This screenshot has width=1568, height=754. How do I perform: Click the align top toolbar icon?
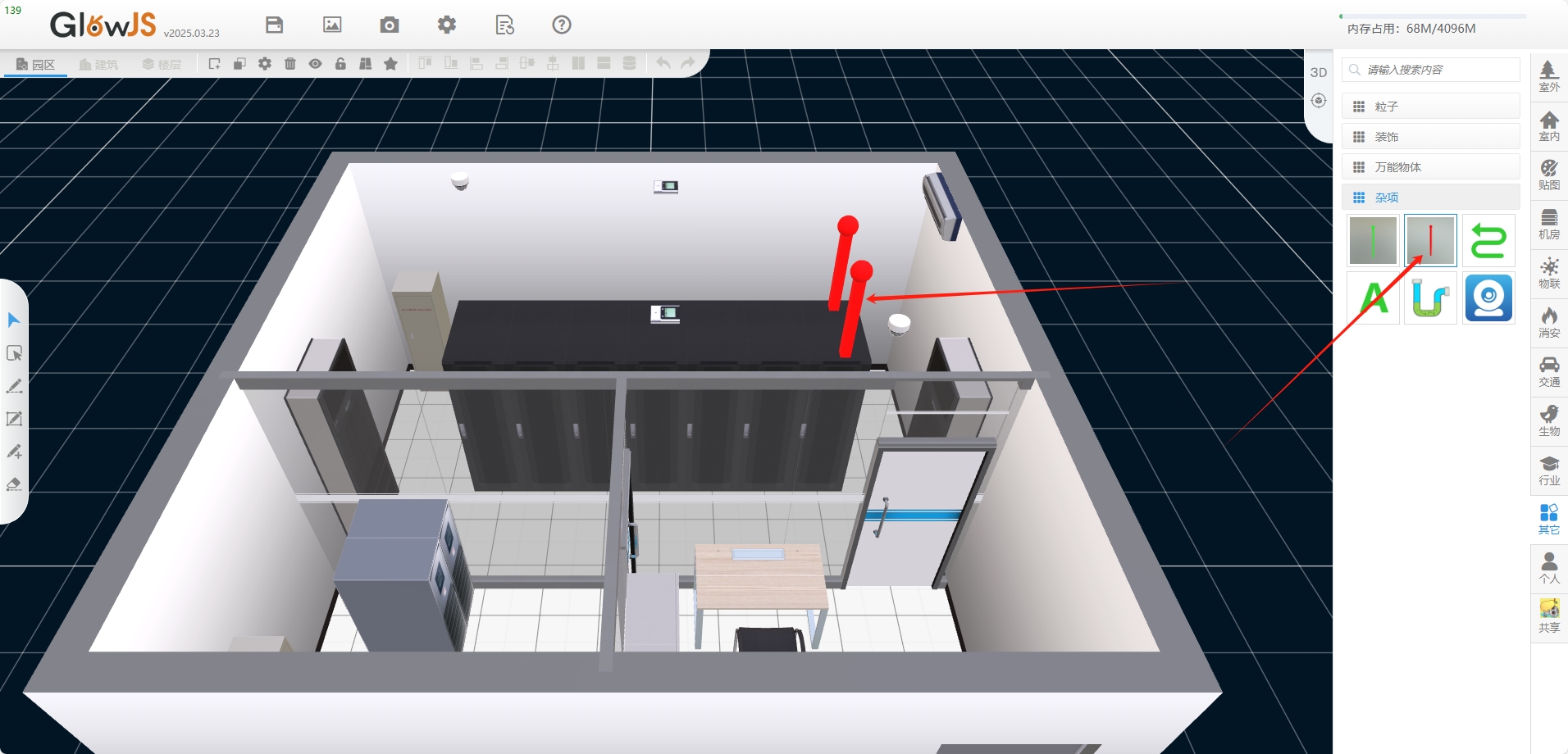426,63
